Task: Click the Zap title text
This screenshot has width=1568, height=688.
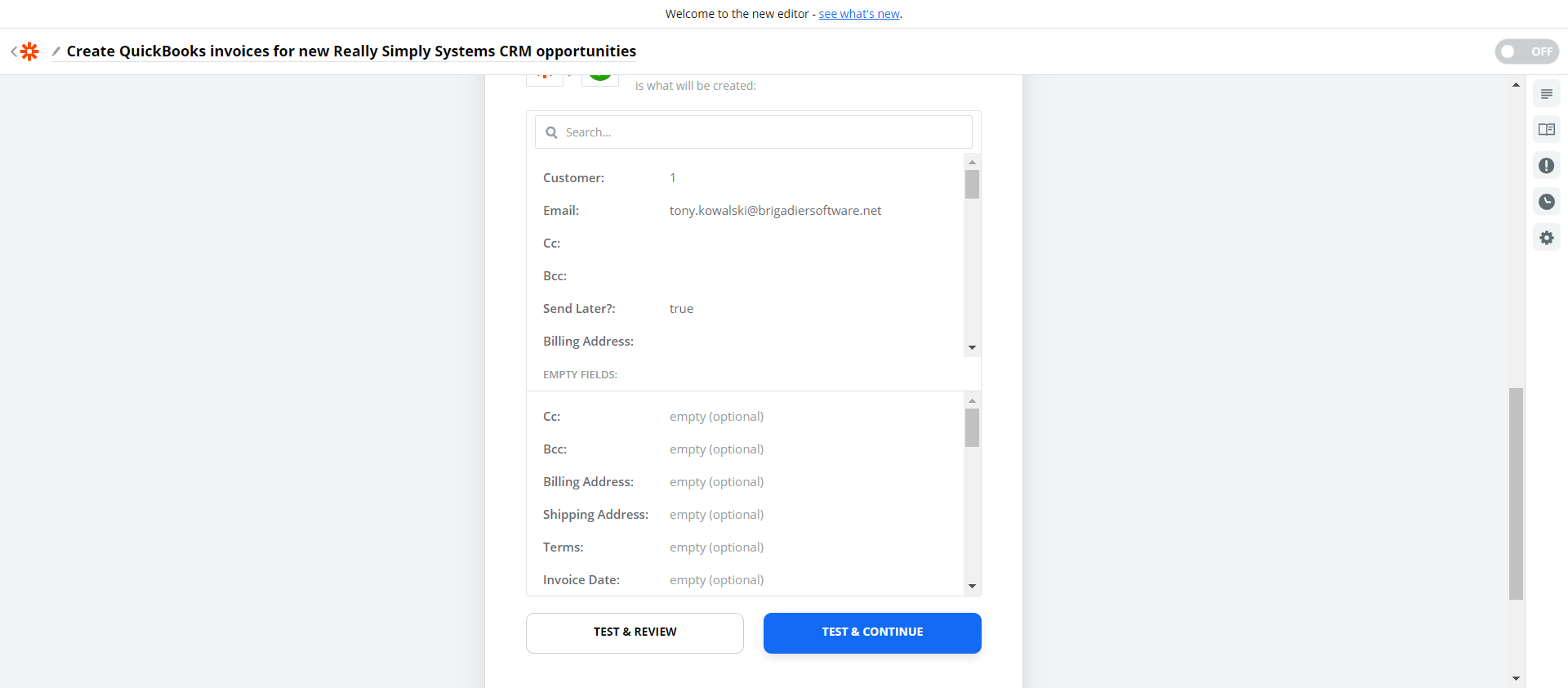Action: pos(351,51)
